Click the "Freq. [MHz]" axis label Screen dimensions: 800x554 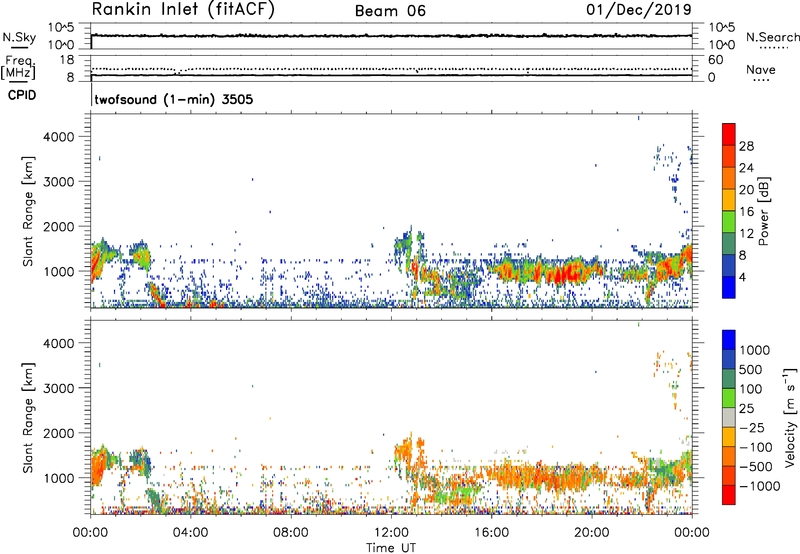coord(19,67)
